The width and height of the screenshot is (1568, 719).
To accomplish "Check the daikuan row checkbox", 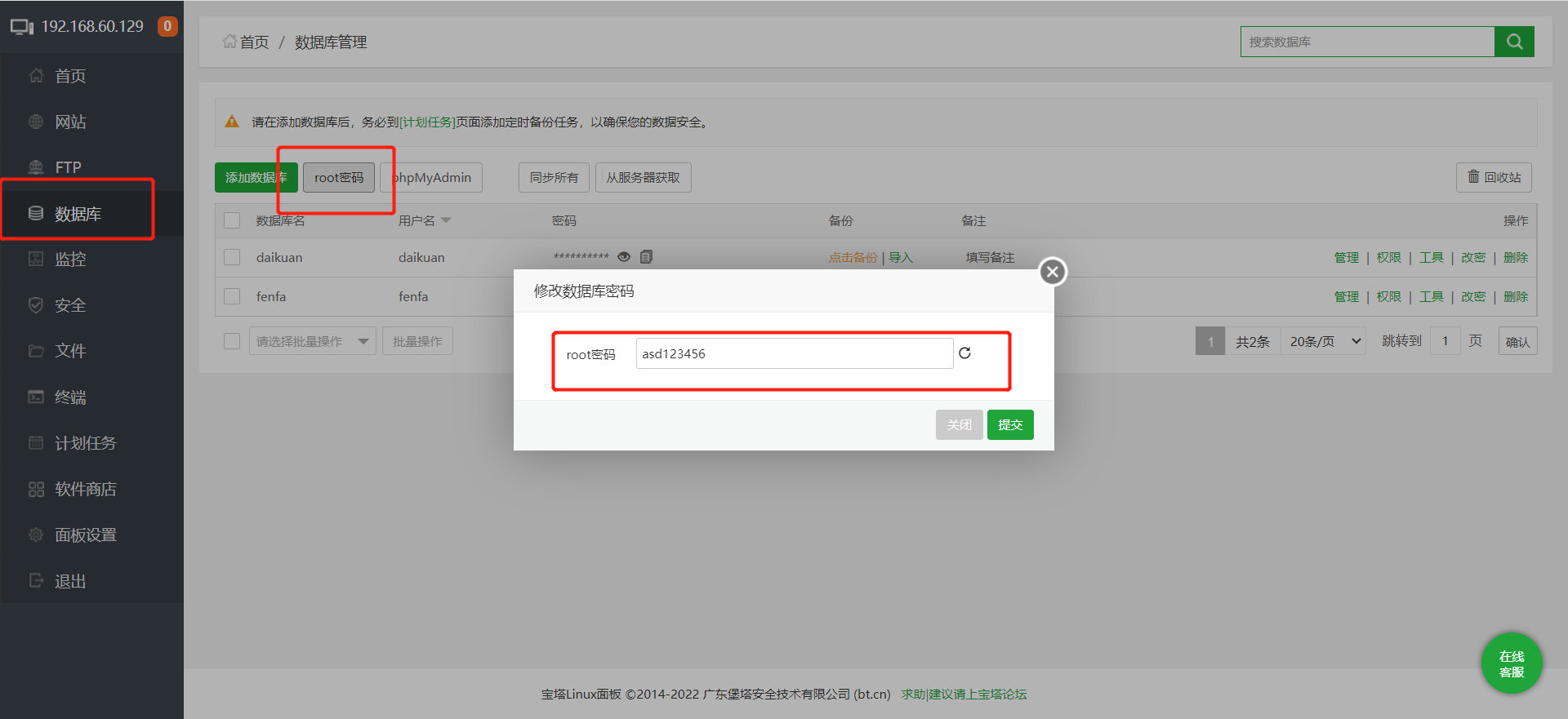I will pos(232,257).
